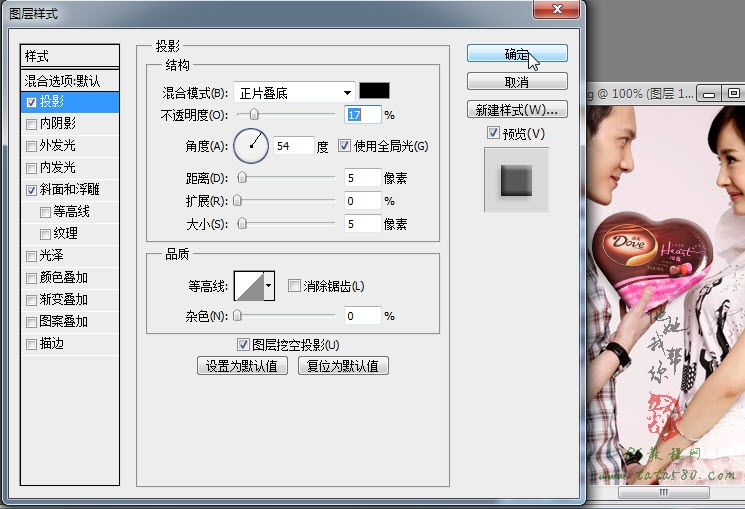Enable the 图案叠加 checkbox
The image size is (745, 509).
31,322
